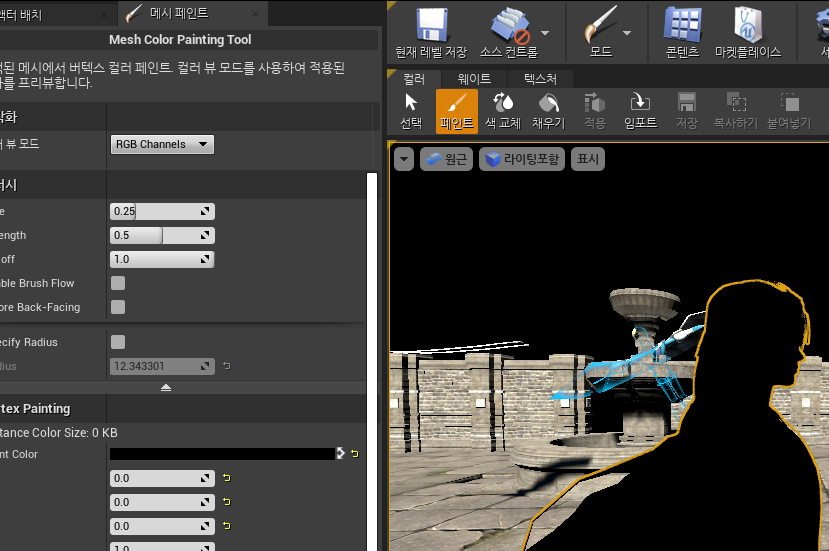This screenshot has width=829, height=551.
Task: Switch to the 웨이트 tab
Action: coord(474,79)
